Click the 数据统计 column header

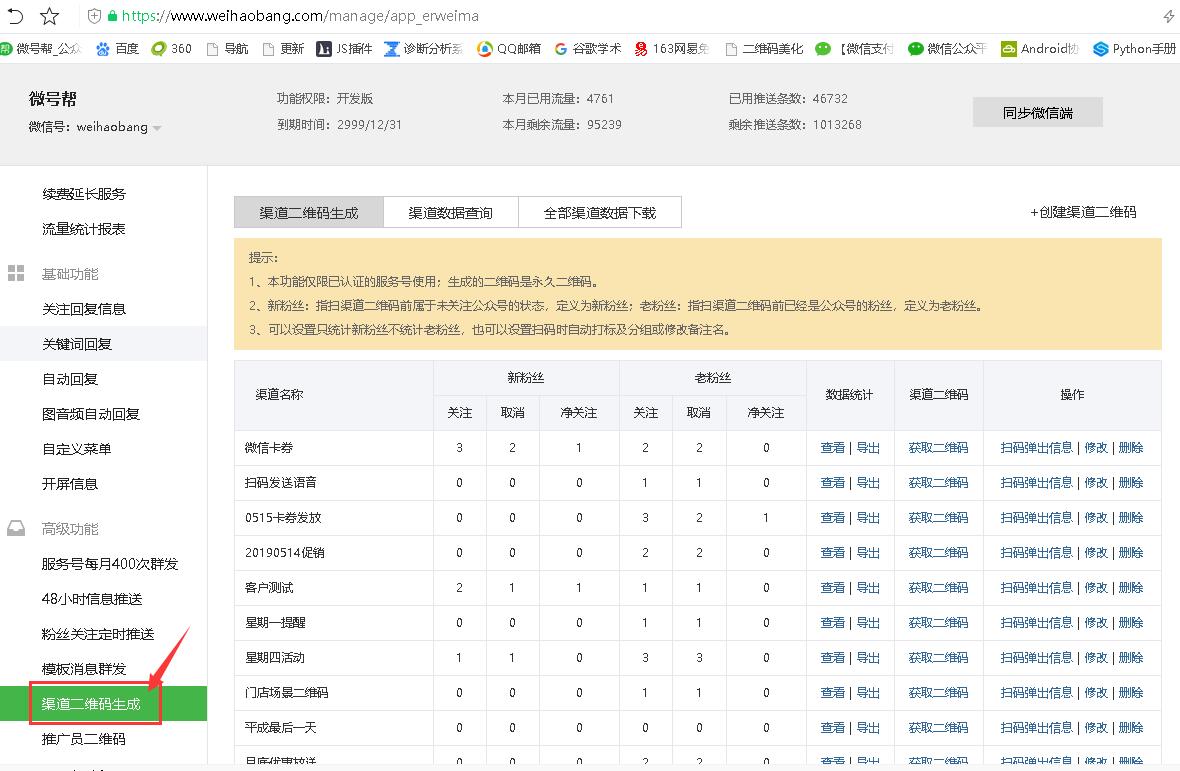(849, 394)
